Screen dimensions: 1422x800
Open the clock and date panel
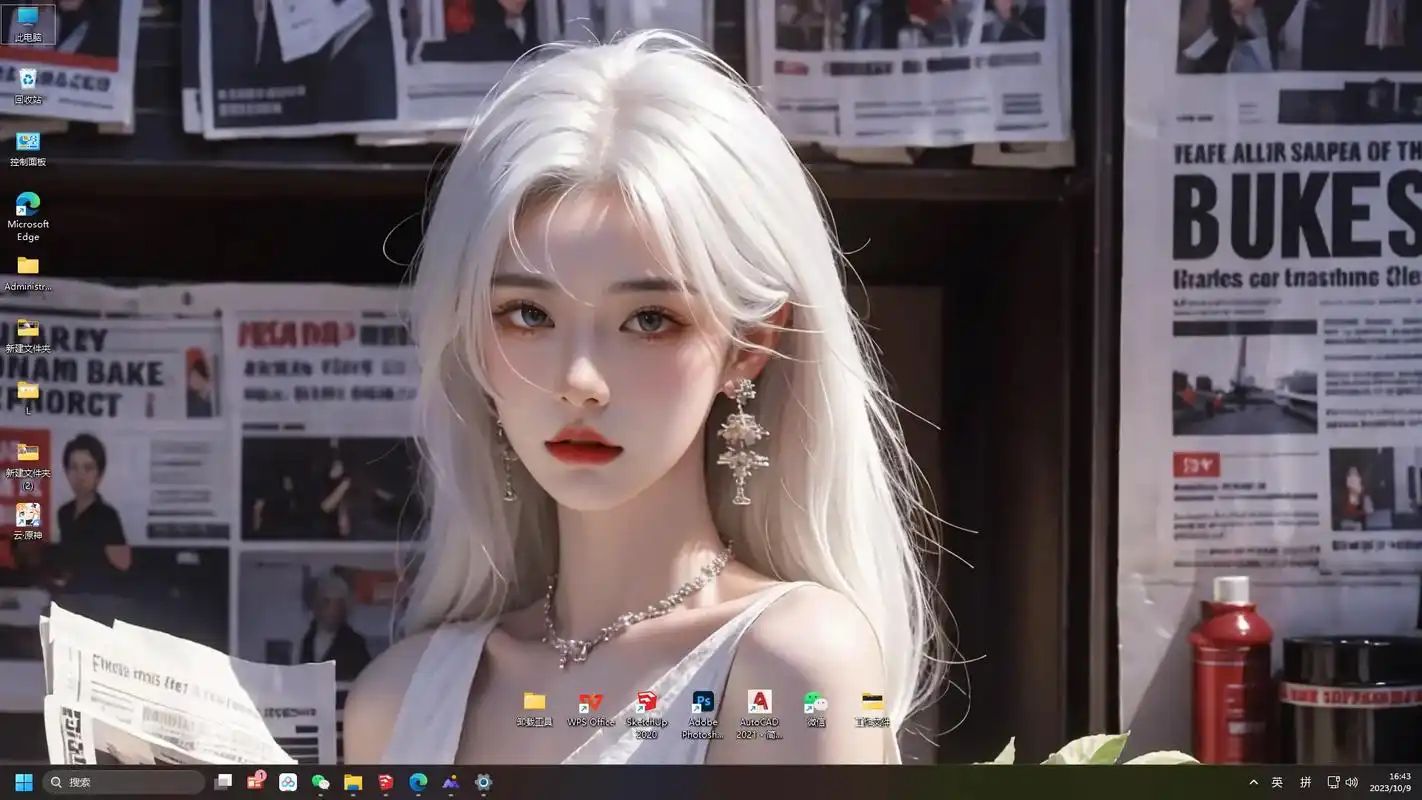(1391, 782)
